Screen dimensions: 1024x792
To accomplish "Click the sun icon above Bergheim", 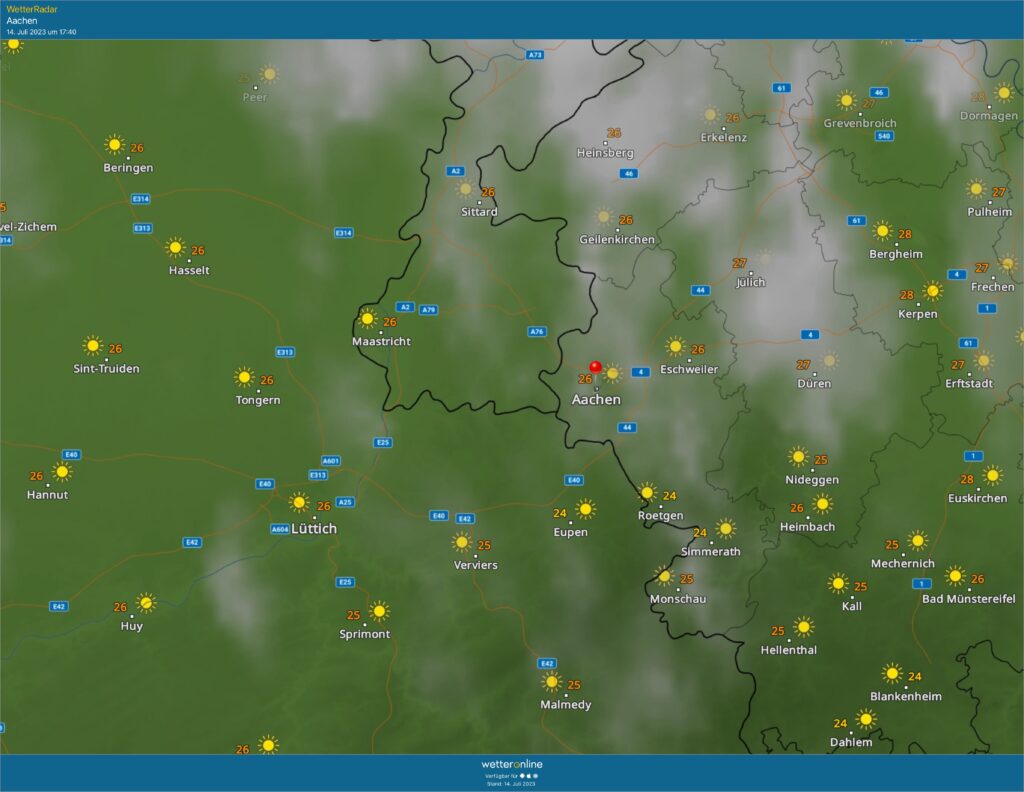I will coord(882,231).
